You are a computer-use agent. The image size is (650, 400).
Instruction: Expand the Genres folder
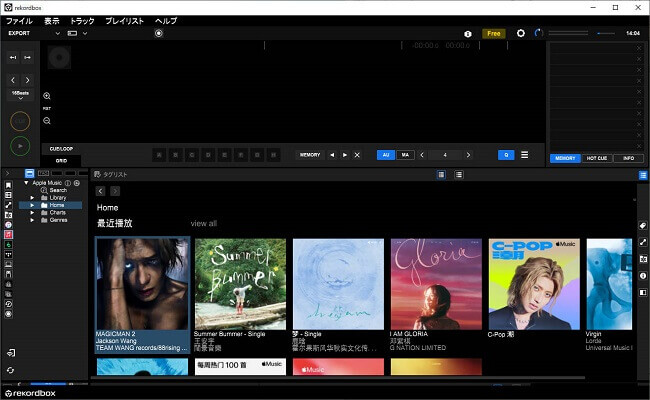tap(32, 220)
